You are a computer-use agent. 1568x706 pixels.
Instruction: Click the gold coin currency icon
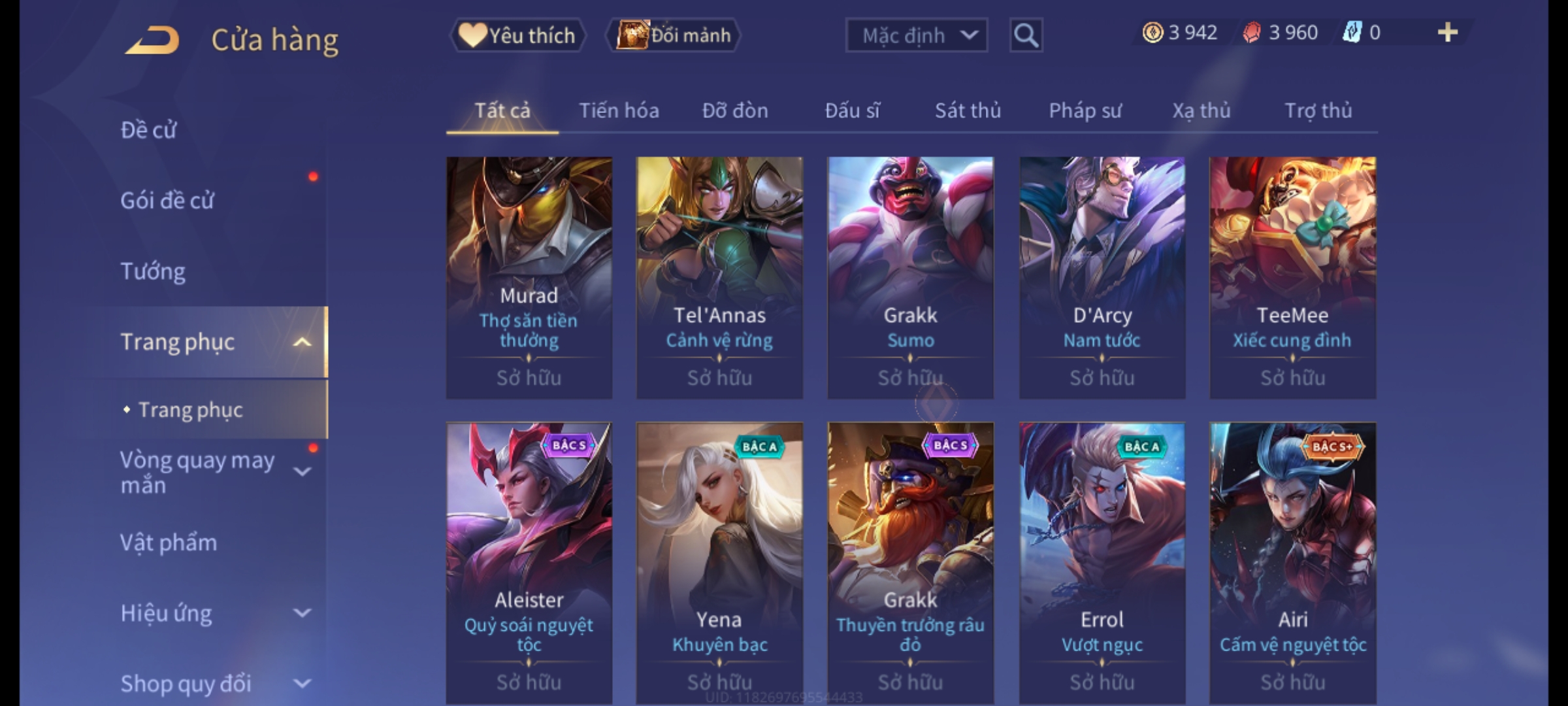coord(1152,33)
